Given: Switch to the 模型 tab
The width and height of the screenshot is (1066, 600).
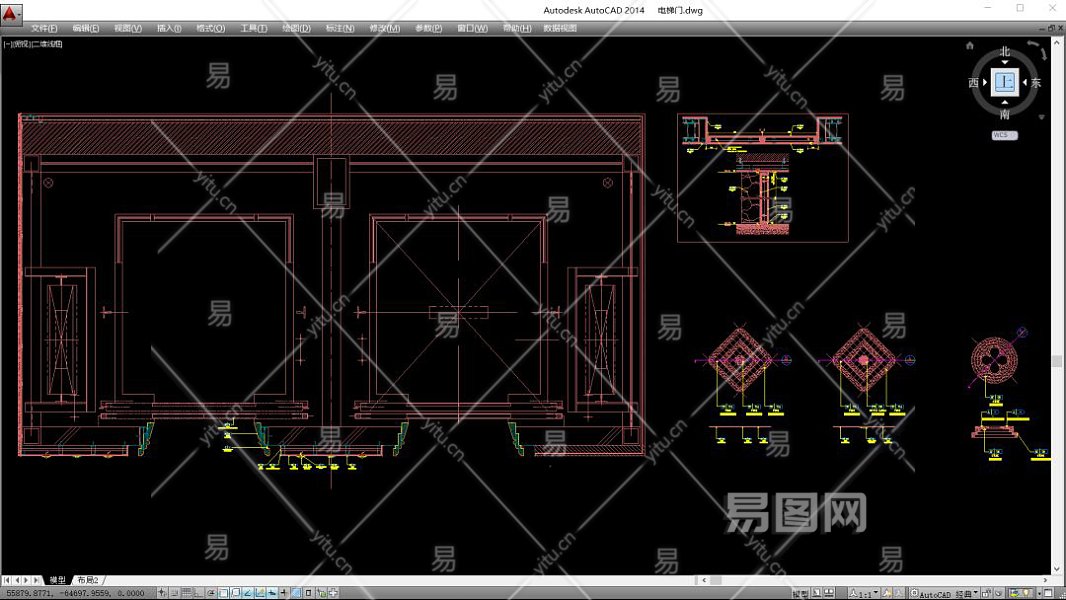Looking at the screenshot, I should [57, 580].
